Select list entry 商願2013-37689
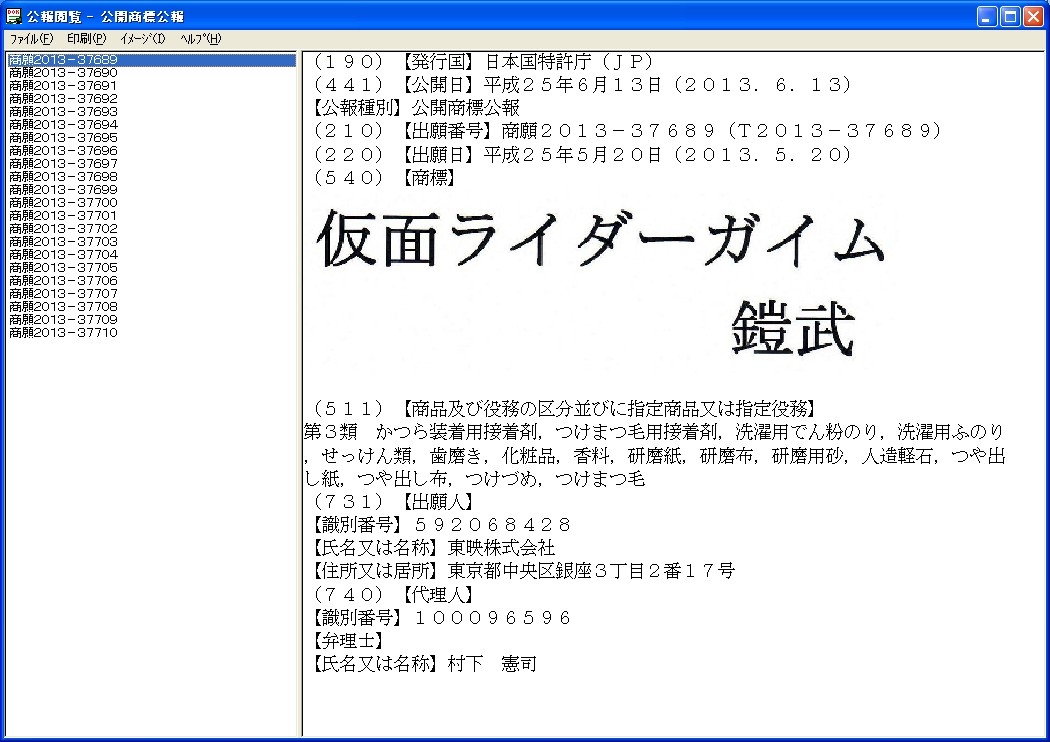 pyautogui.click(x=151, y=60)
